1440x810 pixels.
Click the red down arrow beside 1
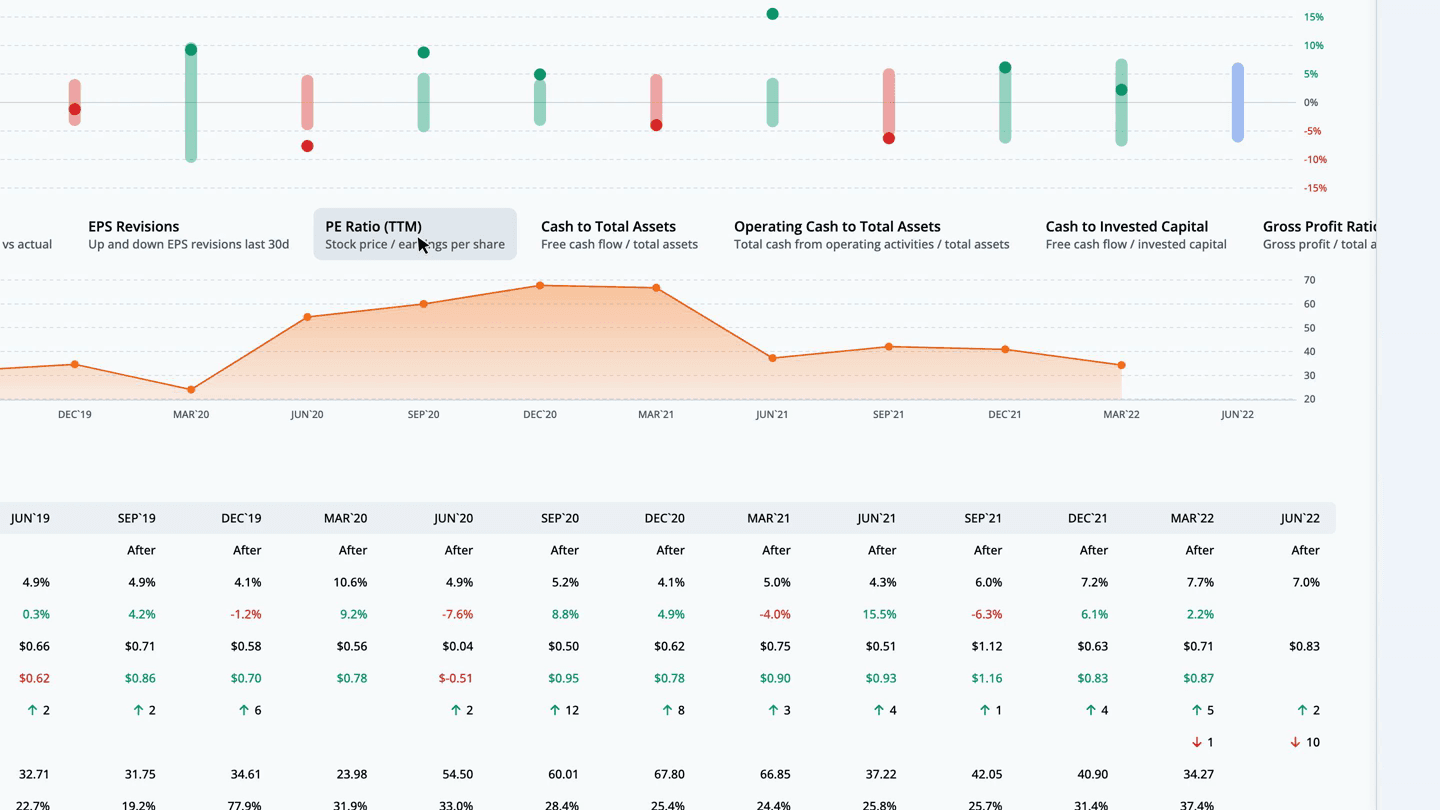[1197, 742]
